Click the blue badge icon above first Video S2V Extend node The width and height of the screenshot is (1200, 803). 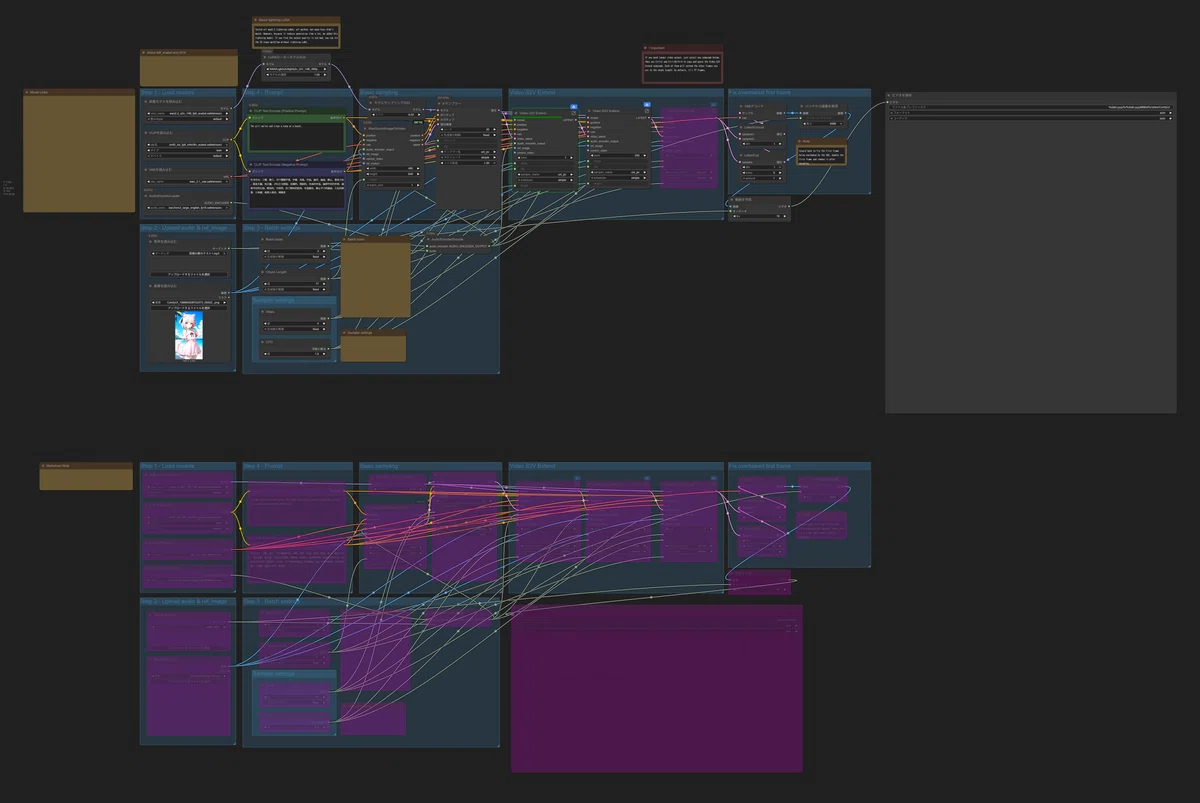tap(574, 106)
